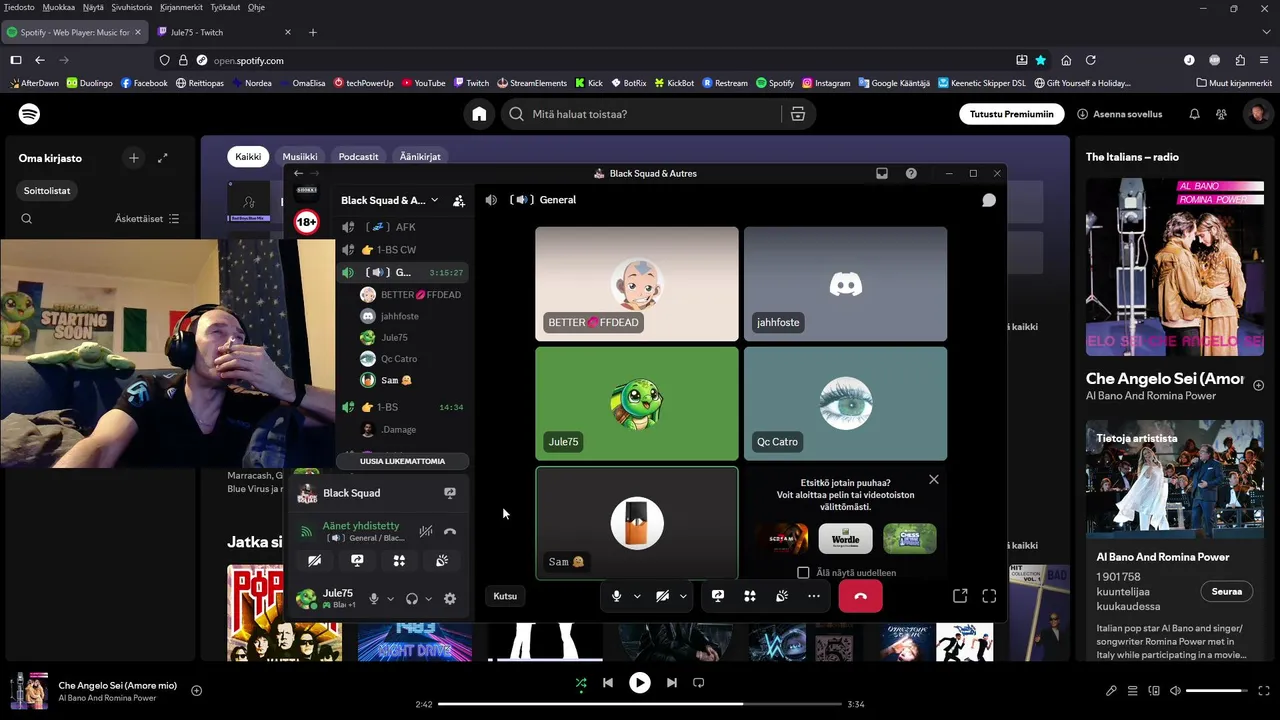Screen dimensions: 1280x720
Task: Click Kutsu invite button
Action: (x=505, y=596)
